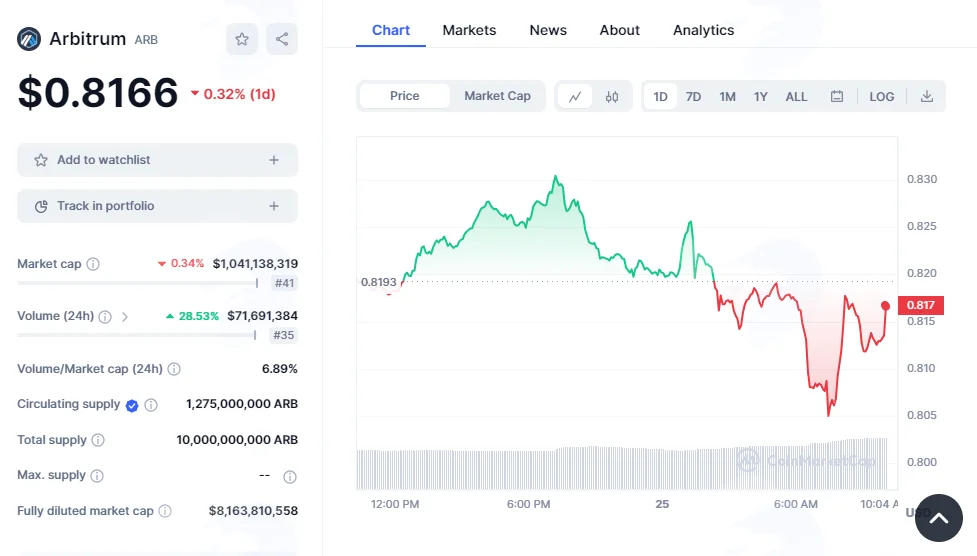Click Add to watchlist button
Viewport: 977px width, 556px height.
coord(157,160)
